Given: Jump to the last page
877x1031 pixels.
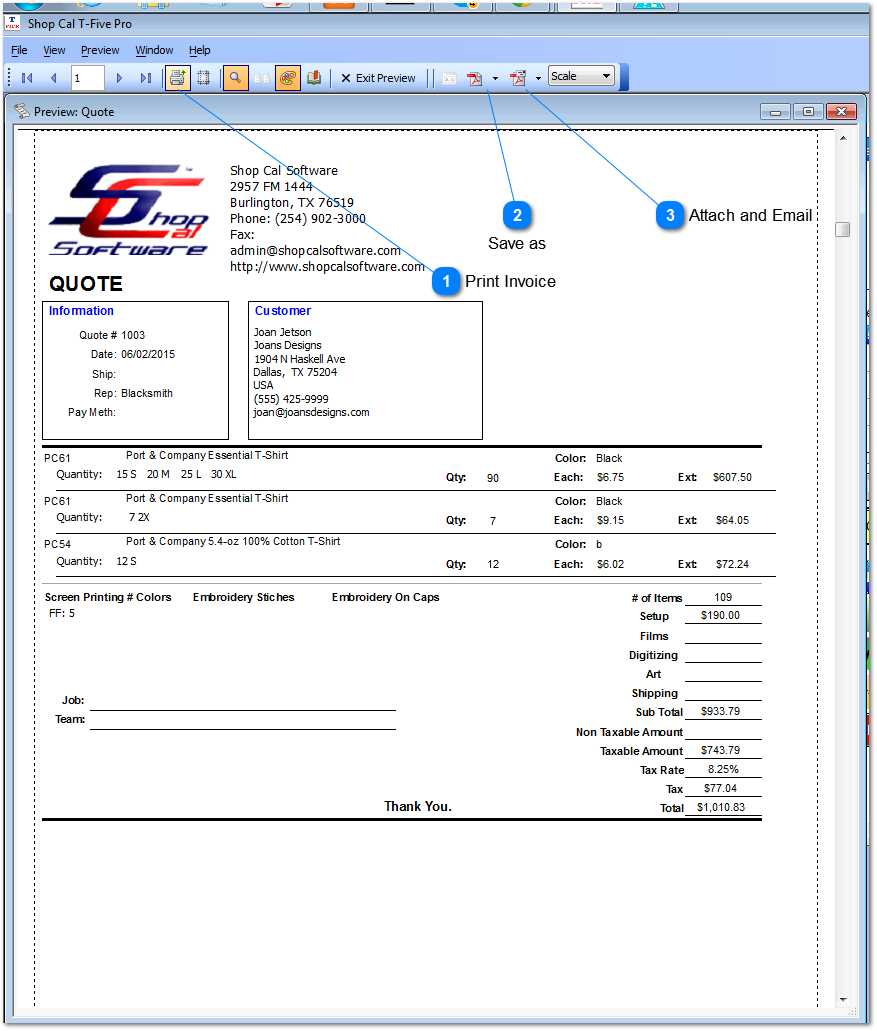Looking at the screenshot, I should click(x=145, y=78).
